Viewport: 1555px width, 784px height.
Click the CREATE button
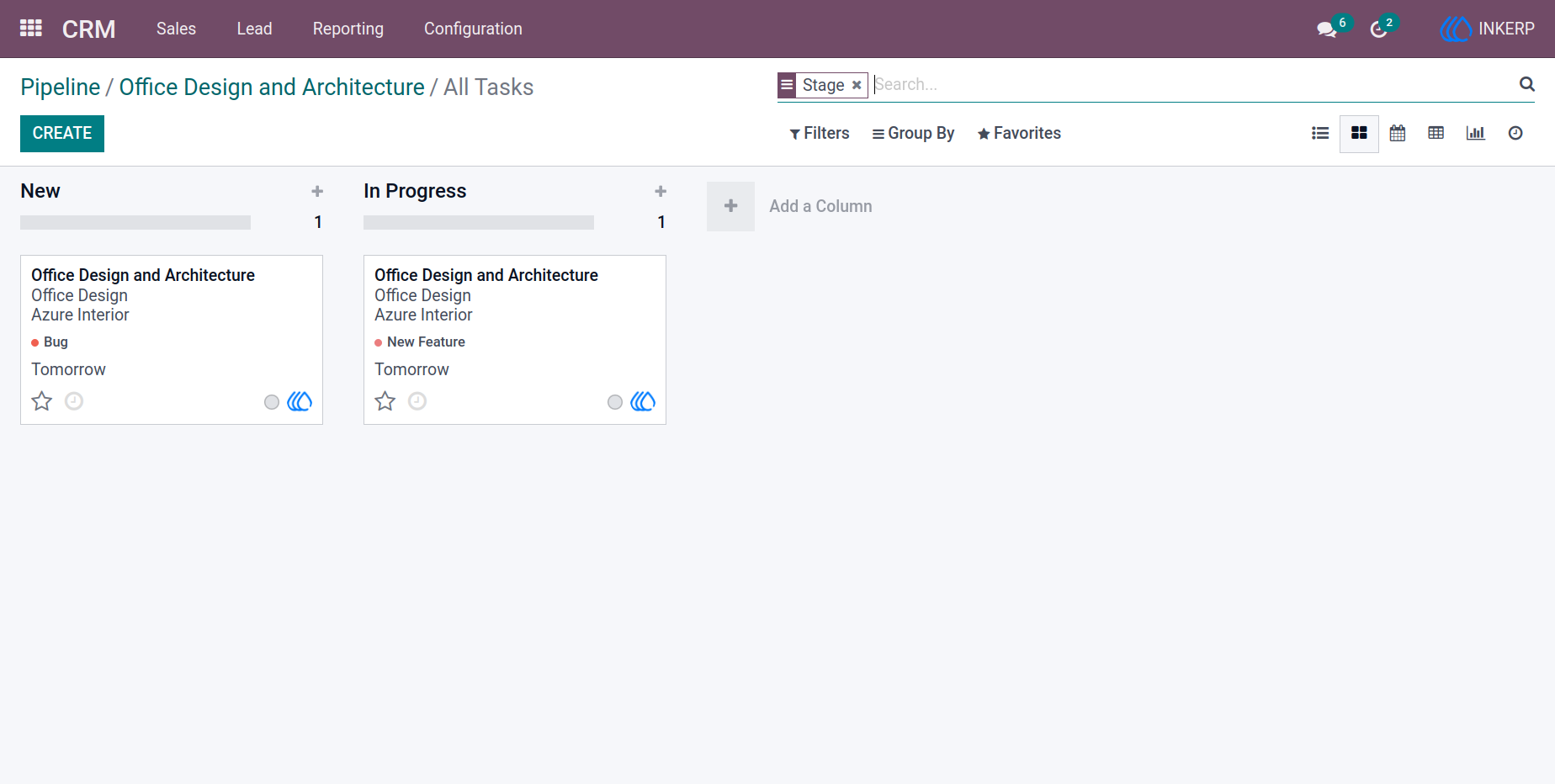tap(62, 134)
